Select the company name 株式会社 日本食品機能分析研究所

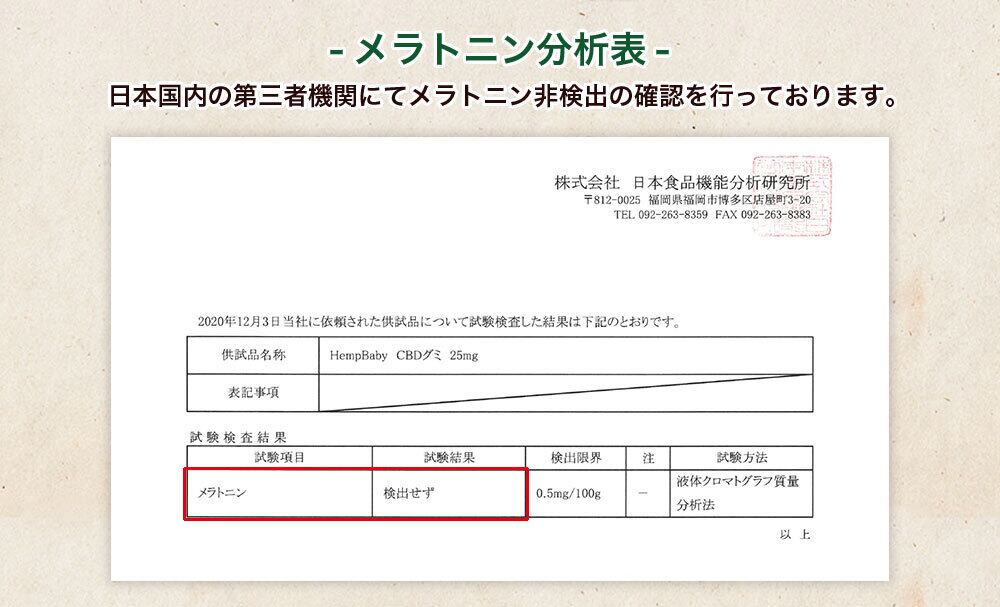pos(682,182)
